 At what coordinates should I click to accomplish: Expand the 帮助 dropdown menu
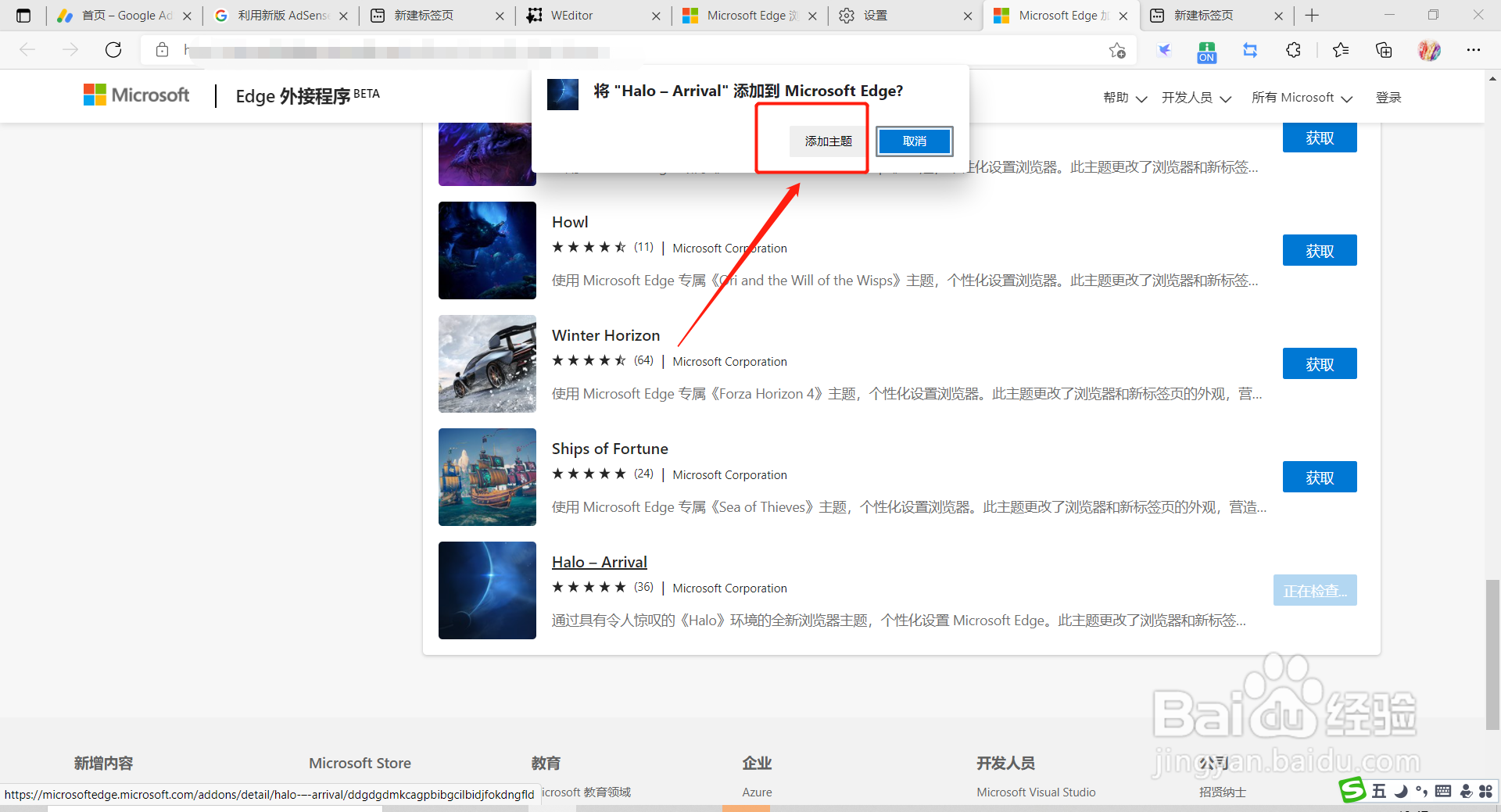tap(1125, 98)
